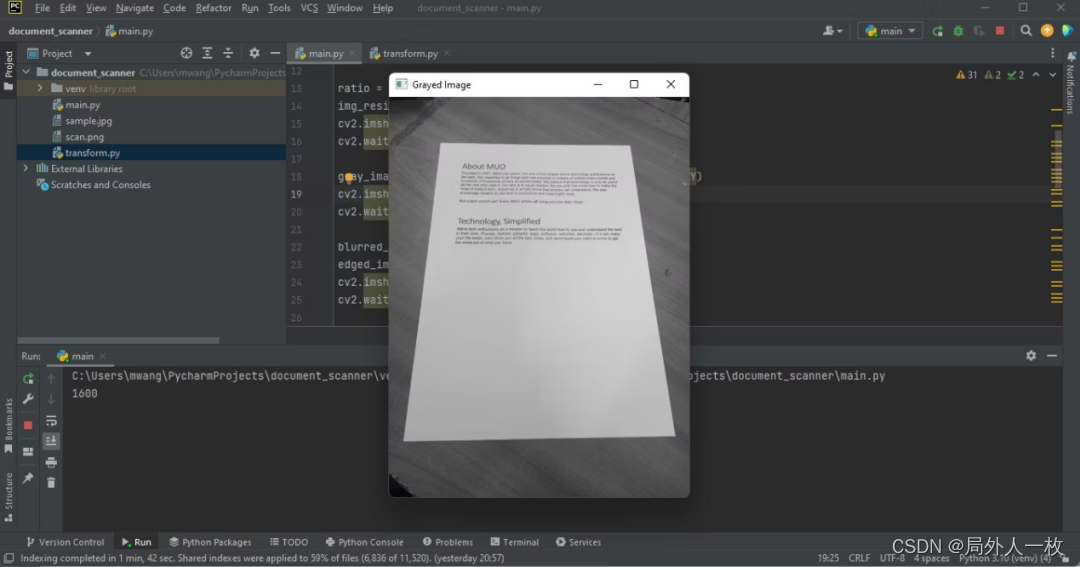The image size is (1080, 567).
Task: Click the user account icon in the toolbar
Action: coord(832,31)
